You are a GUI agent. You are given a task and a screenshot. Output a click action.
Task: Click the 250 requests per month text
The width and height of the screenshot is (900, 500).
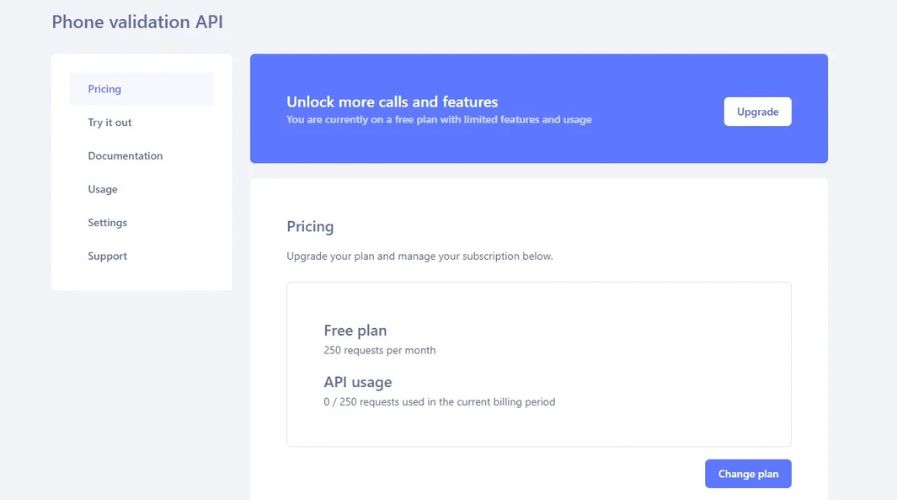[379, 351]
